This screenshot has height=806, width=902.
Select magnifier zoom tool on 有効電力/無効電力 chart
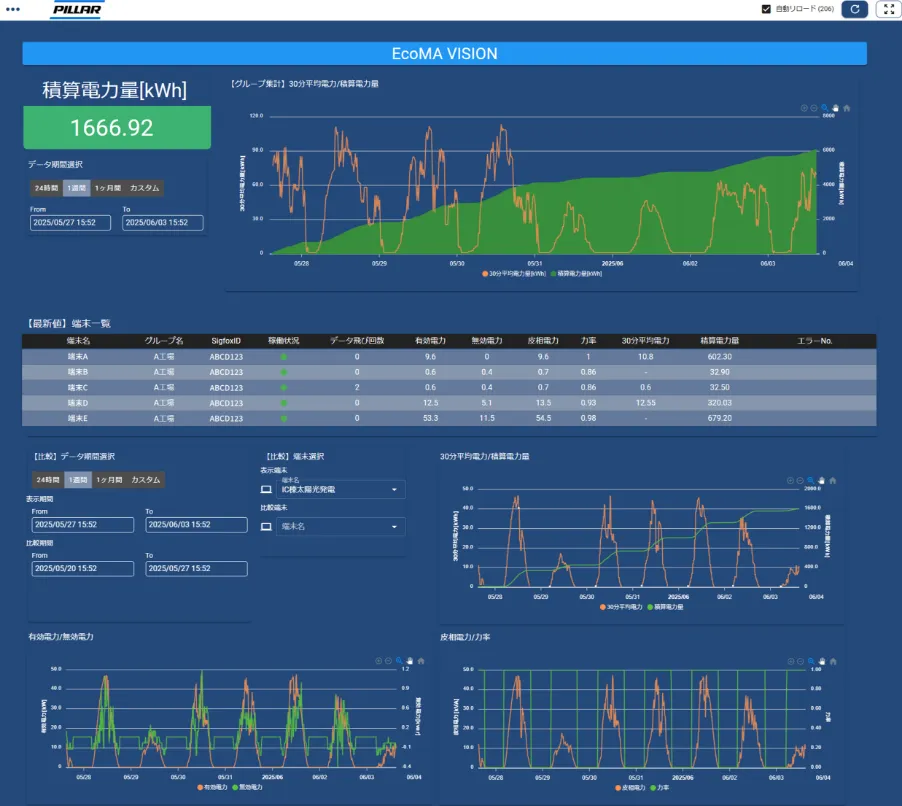coord(399,661)
